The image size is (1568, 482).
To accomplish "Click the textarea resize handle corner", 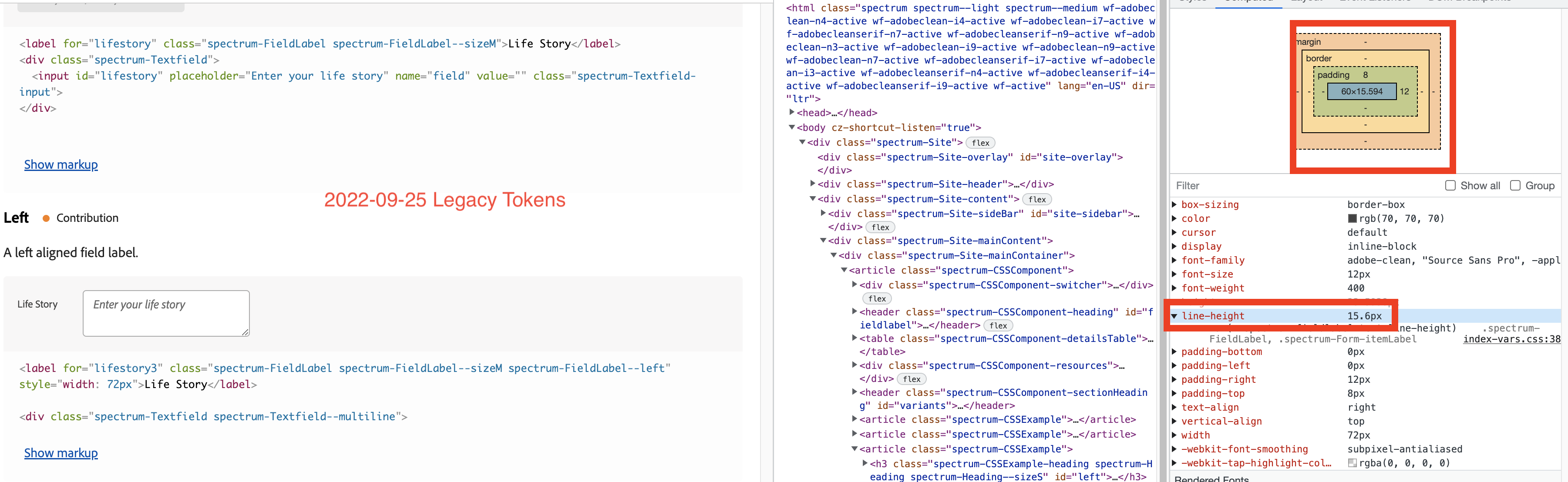I will click(x=245, y=331).
